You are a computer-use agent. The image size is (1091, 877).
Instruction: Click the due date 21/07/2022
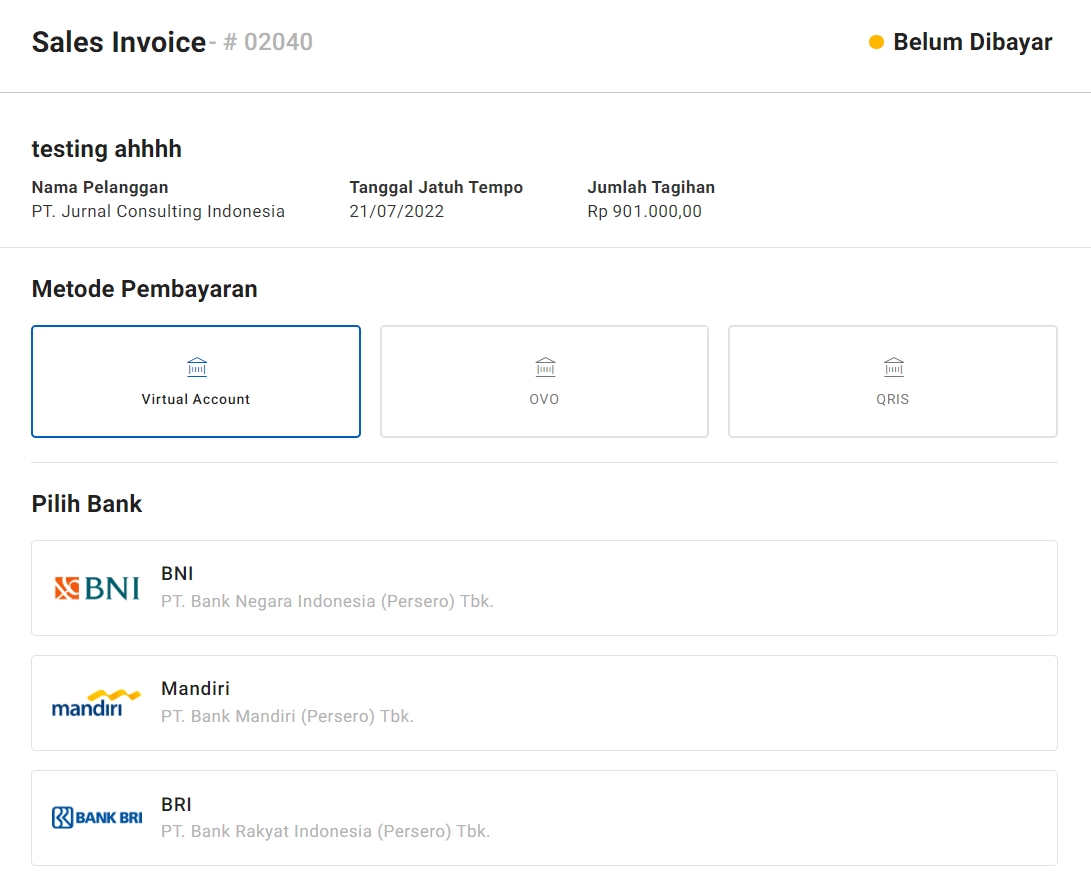coord(396,211)
